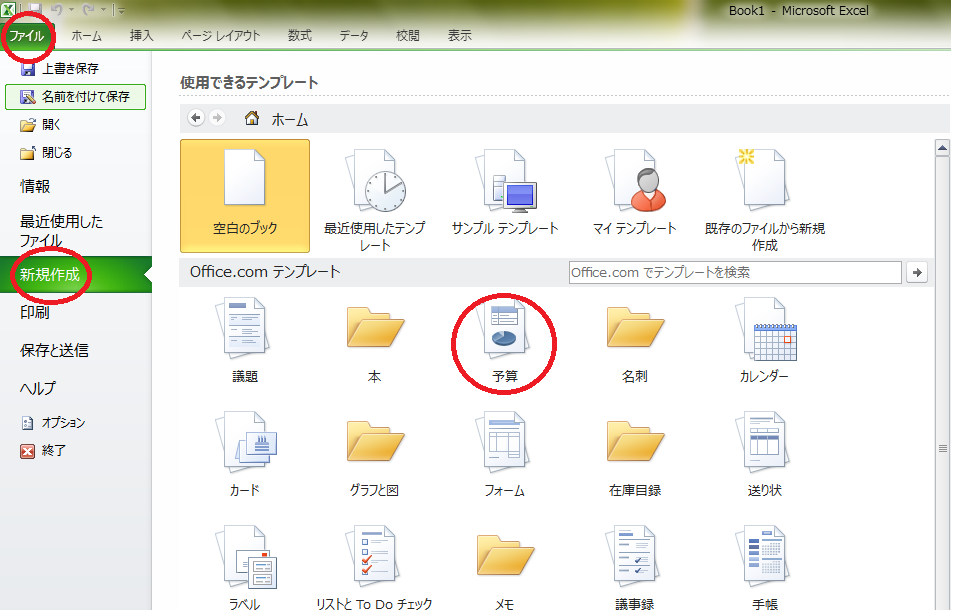Click the Excel icon in title bar
Image resolution: width=960 pixels, height=610 pixels.
pos(7,9)
